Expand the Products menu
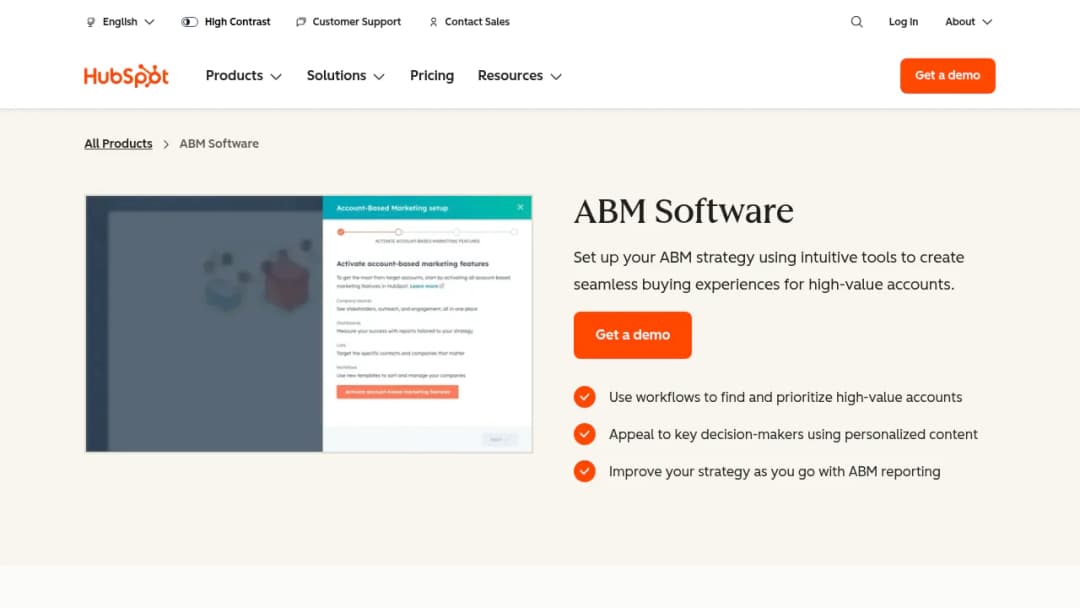The height and width of the screenshot is (608, 1080). click(244, 76)
